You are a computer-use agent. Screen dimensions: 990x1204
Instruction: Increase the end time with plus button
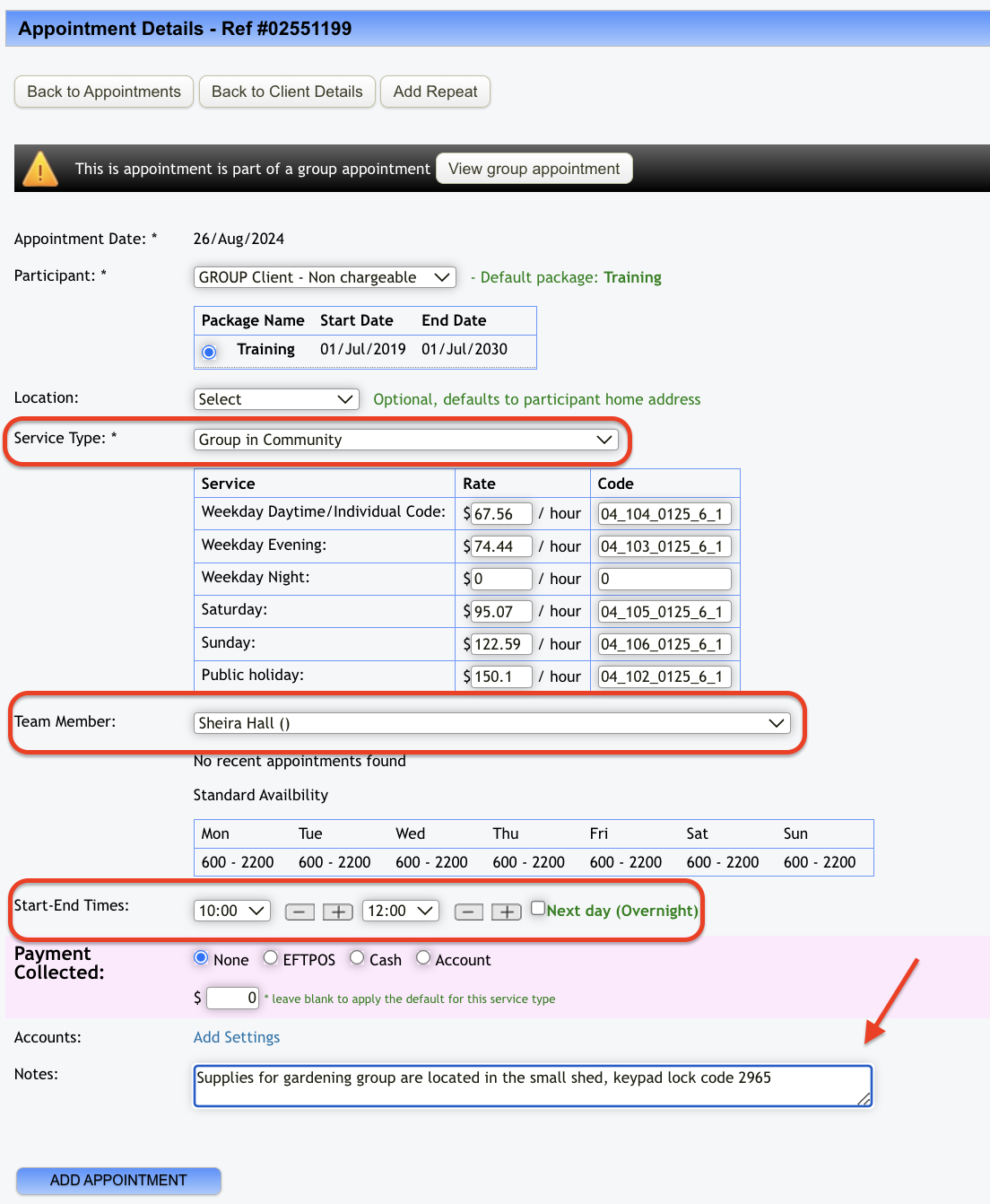coord(507,912)
